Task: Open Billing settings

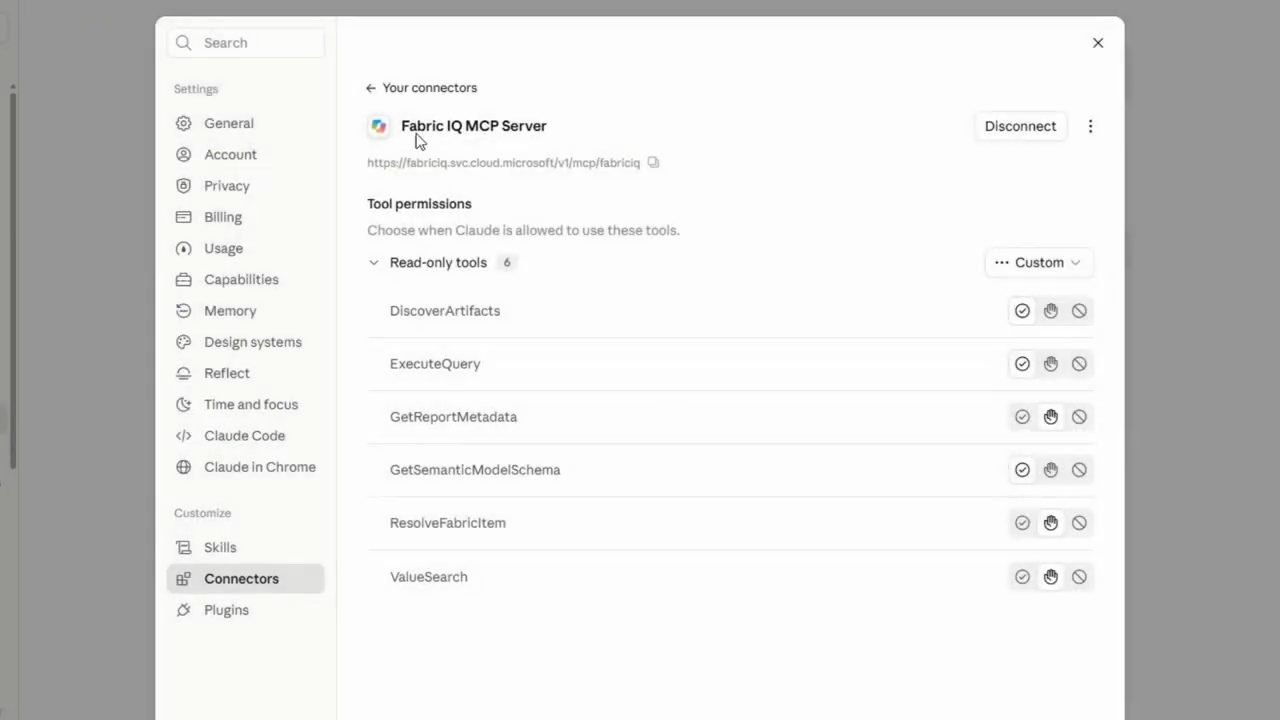Action: click(245, 217)
